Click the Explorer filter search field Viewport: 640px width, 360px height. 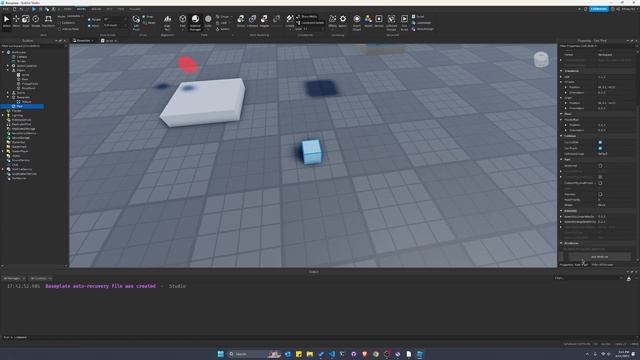[x=33, y=46]
